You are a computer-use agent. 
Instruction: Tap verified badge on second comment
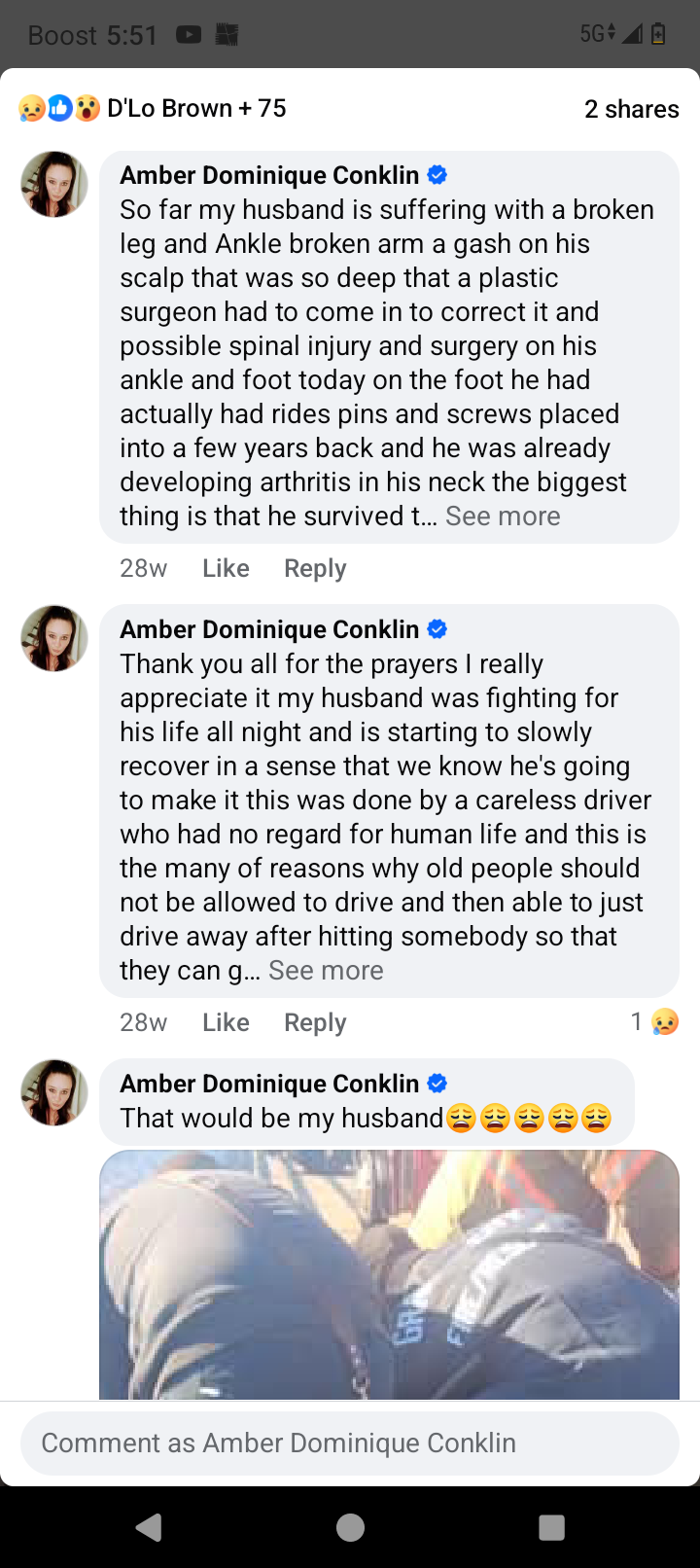pyautogui.click(x=437, y=629)
